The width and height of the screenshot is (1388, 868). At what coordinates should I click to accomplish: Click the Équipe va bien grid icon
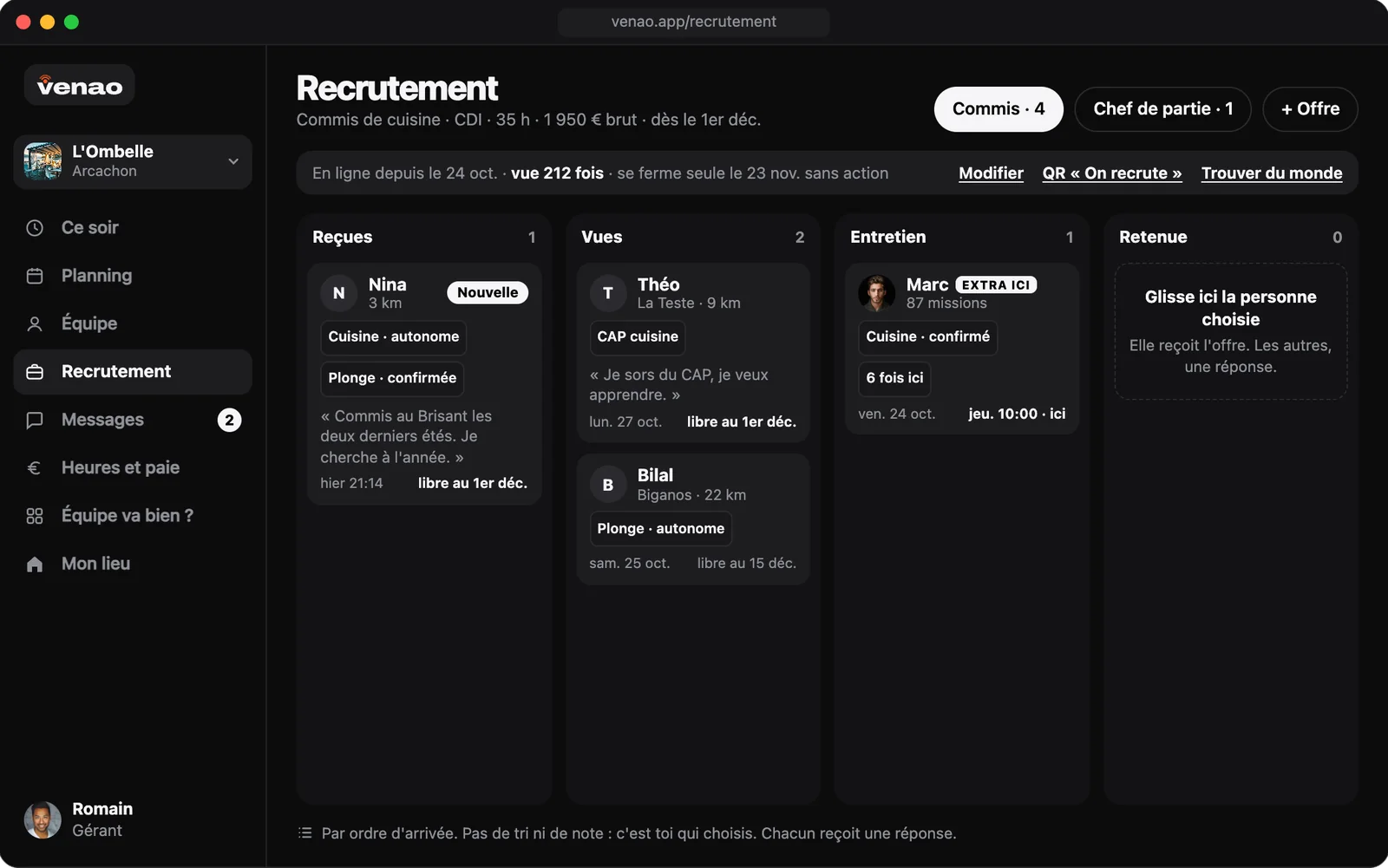(x=35, y=516)
